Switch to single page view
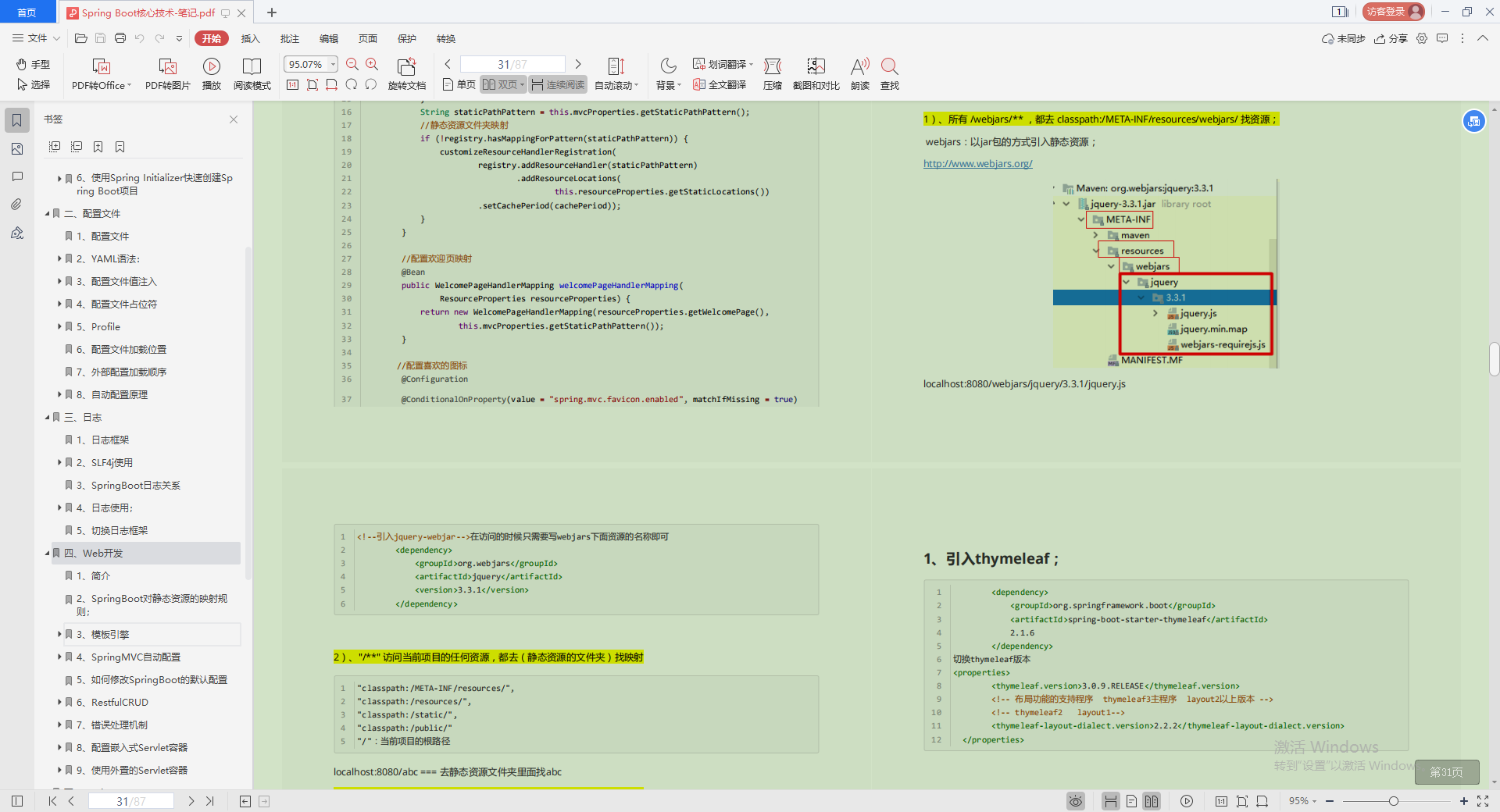1500x812 pixels. pyautogui.click(x=459, y=84)
